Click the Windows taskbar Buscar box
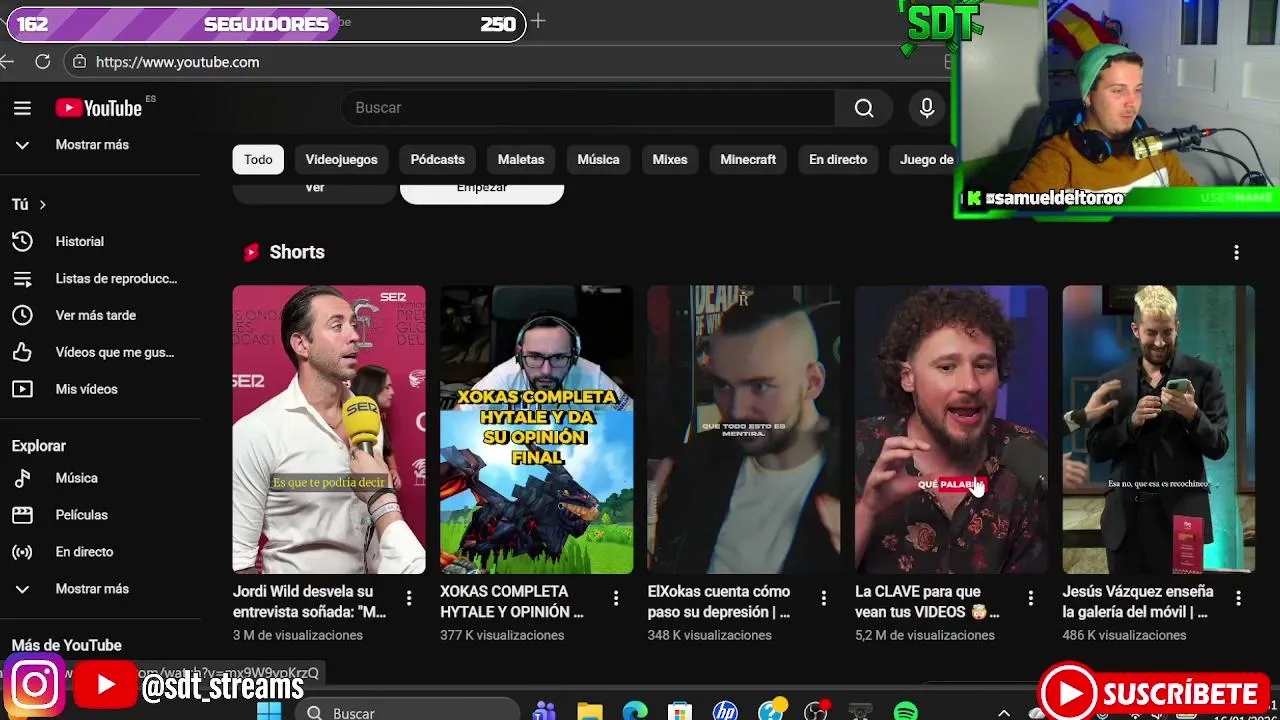1280x720 pixels. pyautogui.click(x=408, y=711)
